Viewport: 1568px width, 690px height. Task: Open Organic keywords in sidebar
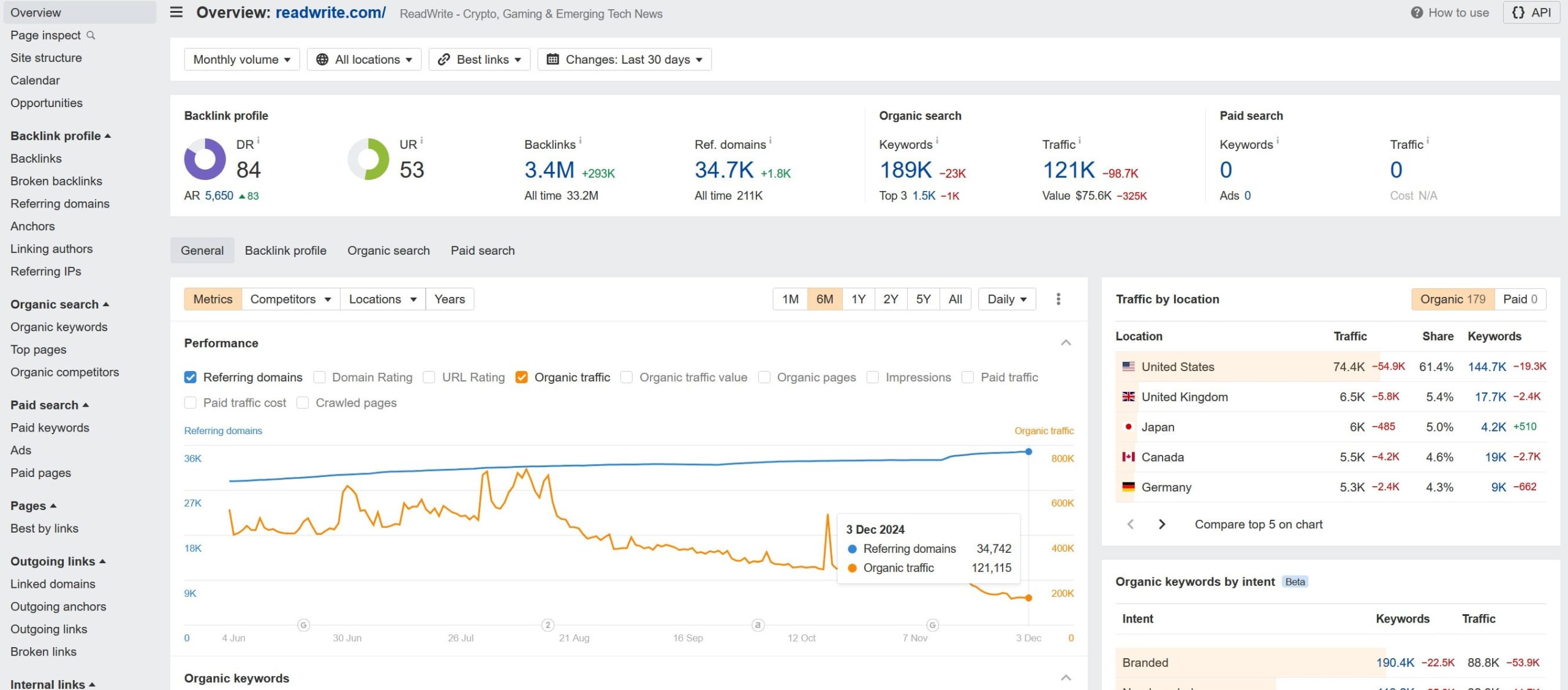pyautogui.click(x=59, y=327)
